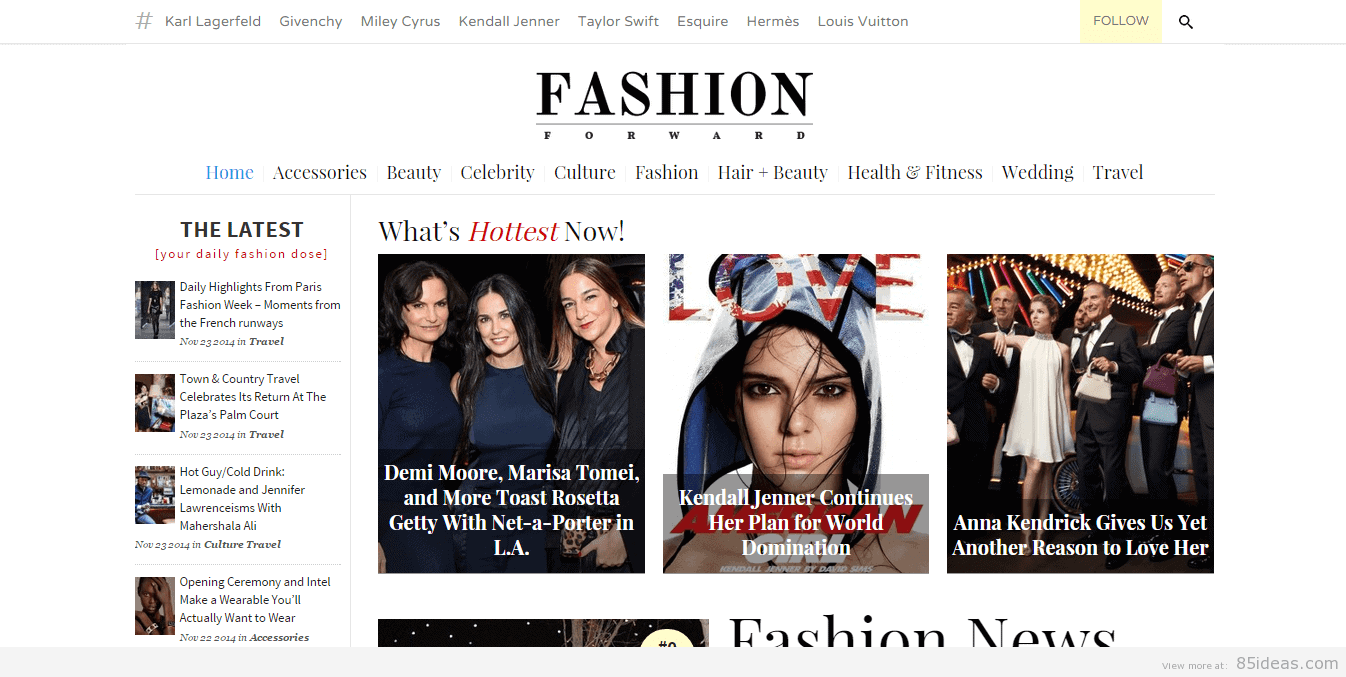The image size is (1346, 677).
Task: Click the What's Hottest Now heading
Action: (x=501, y=231)
